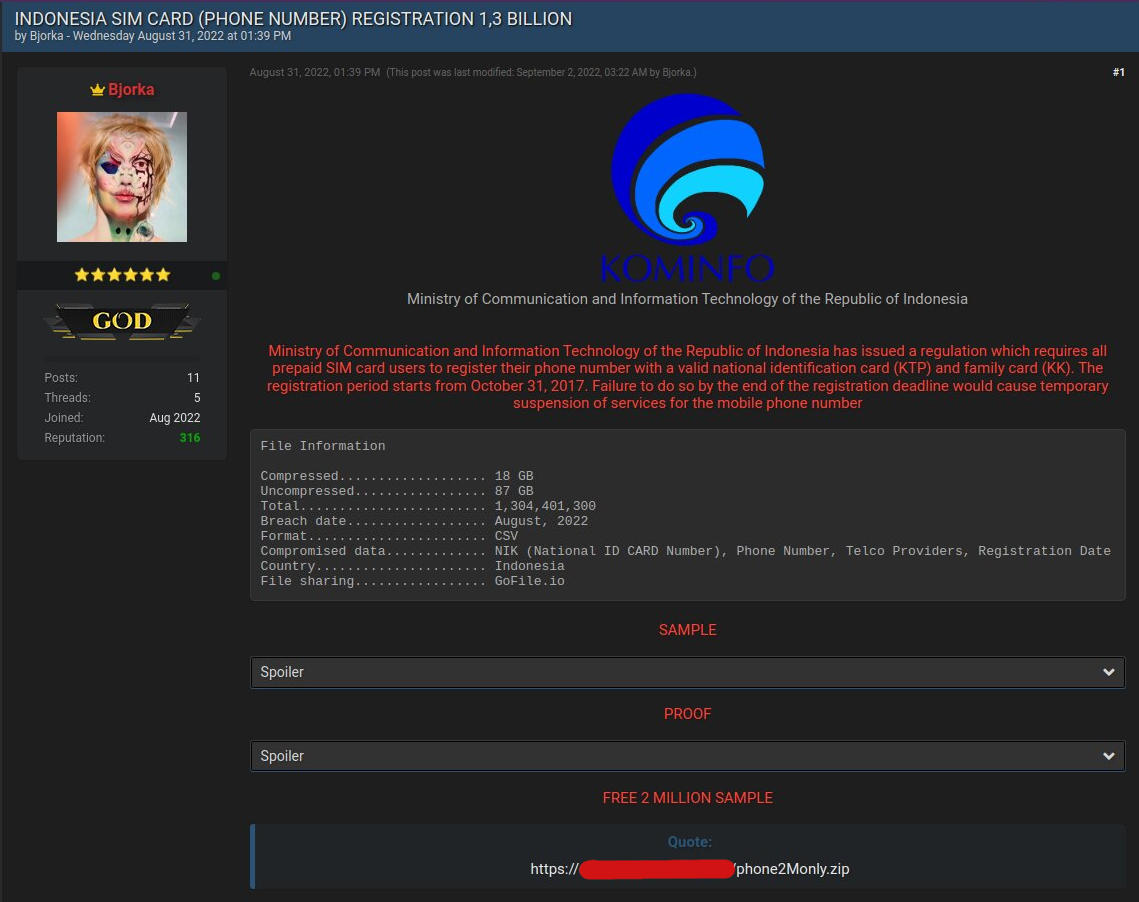The height and width of the screenshot is (902, 1139).
Task: Click the gold crown icon beside Bjorka
Action: pyautogui.click(x=97, y=90)
